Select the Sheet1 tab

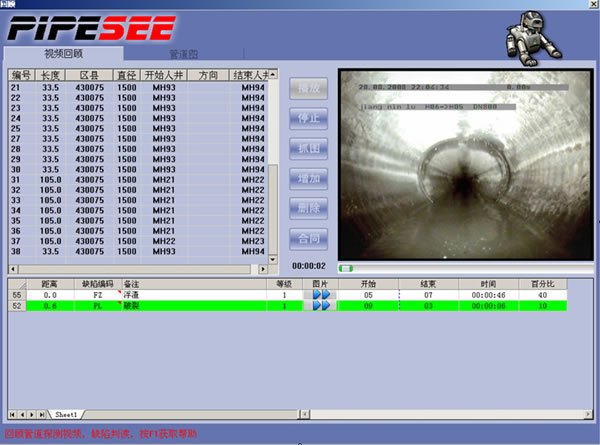pyautogui.click(x=66, y=414)
